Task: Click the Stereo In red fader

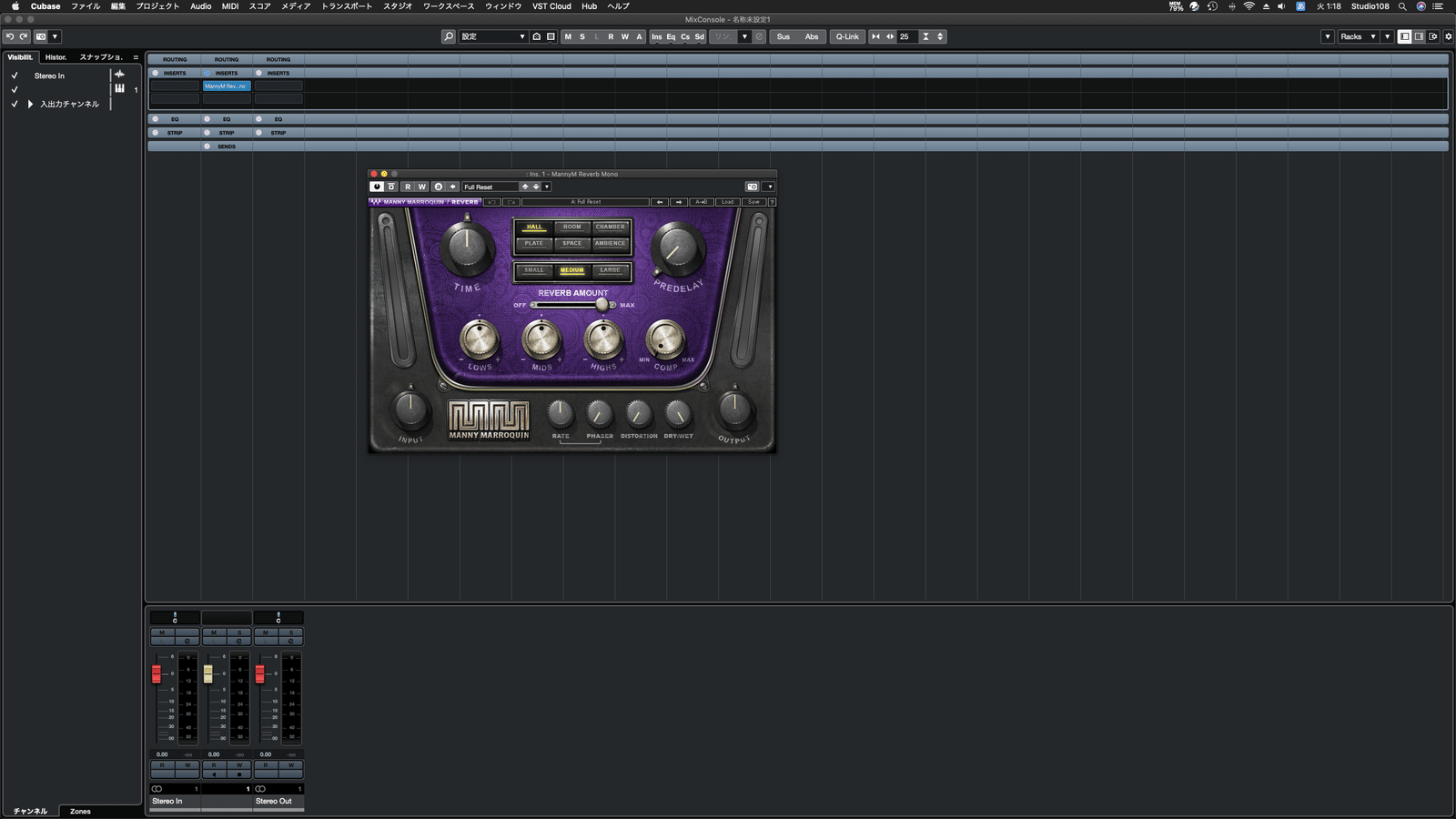Action: tap(157, 673)
